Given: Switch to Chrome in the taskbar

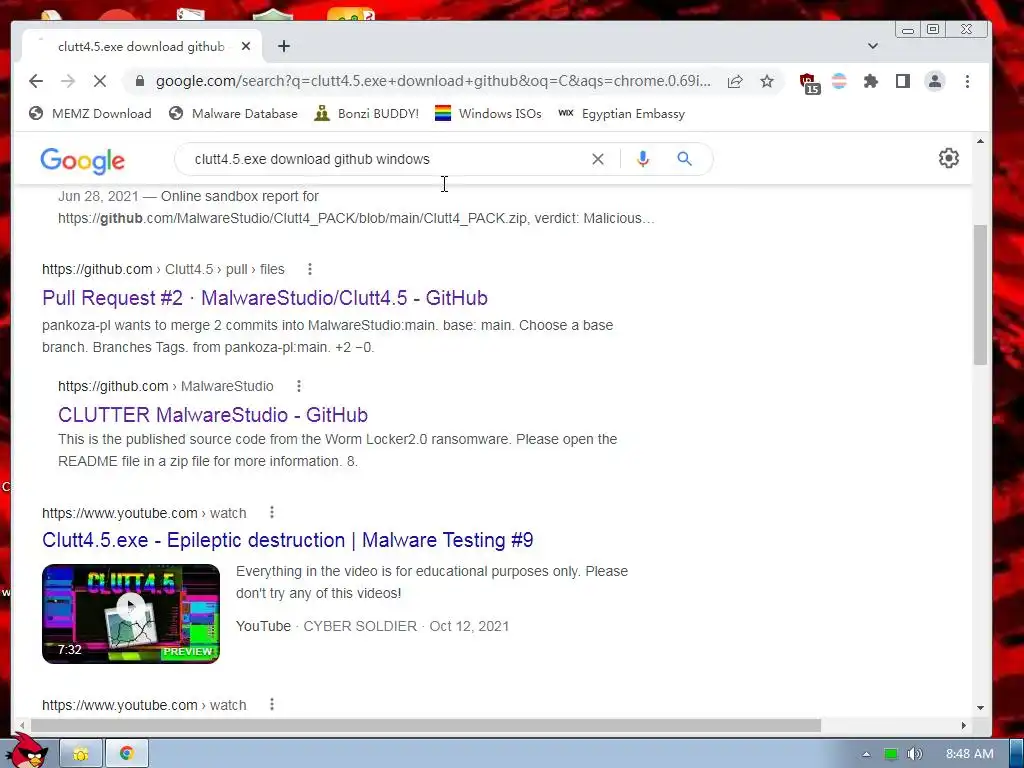Looking at the screenshot, I should coord(127,754).
